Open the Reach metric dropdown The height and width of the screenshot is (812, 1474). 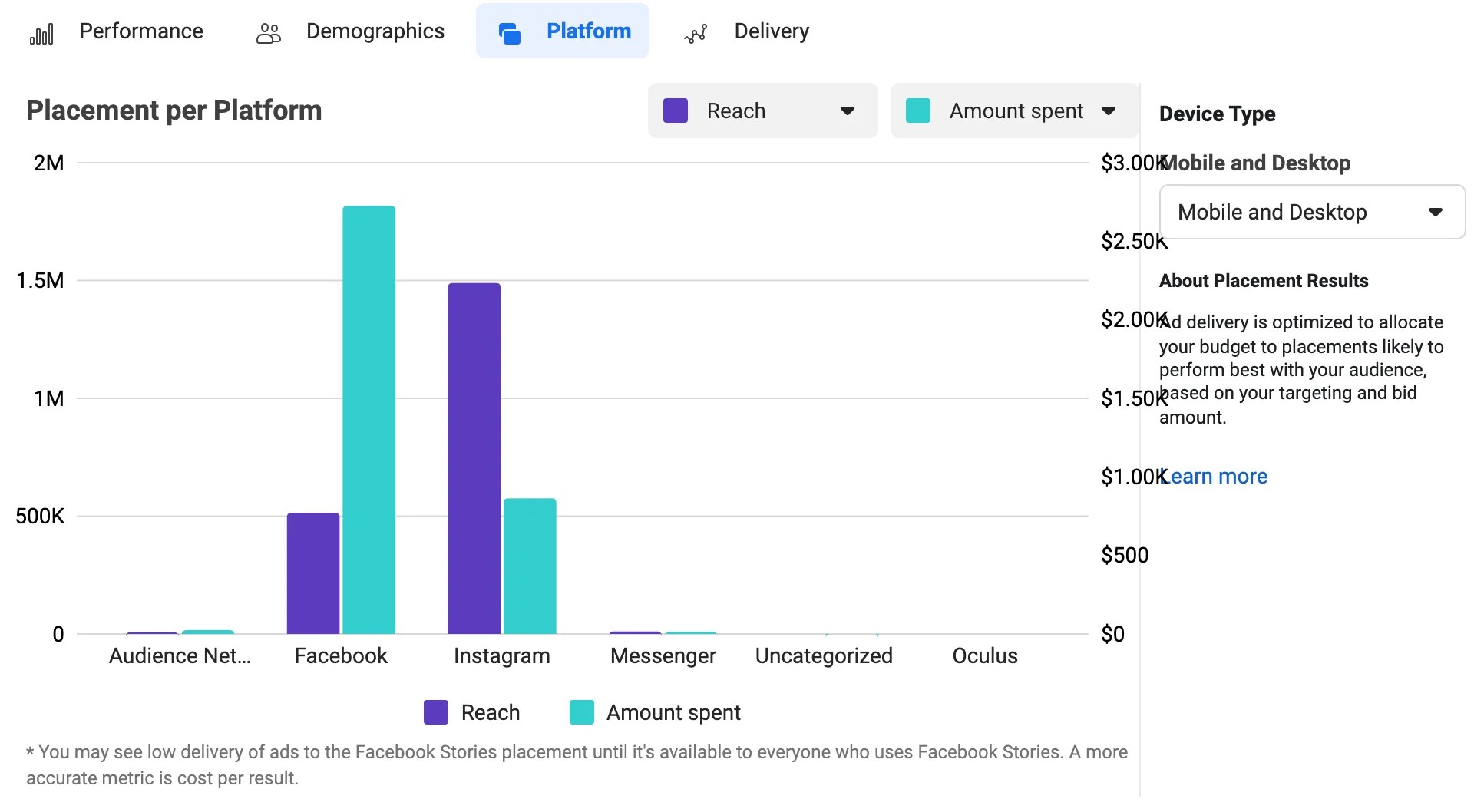click(848, 111)
